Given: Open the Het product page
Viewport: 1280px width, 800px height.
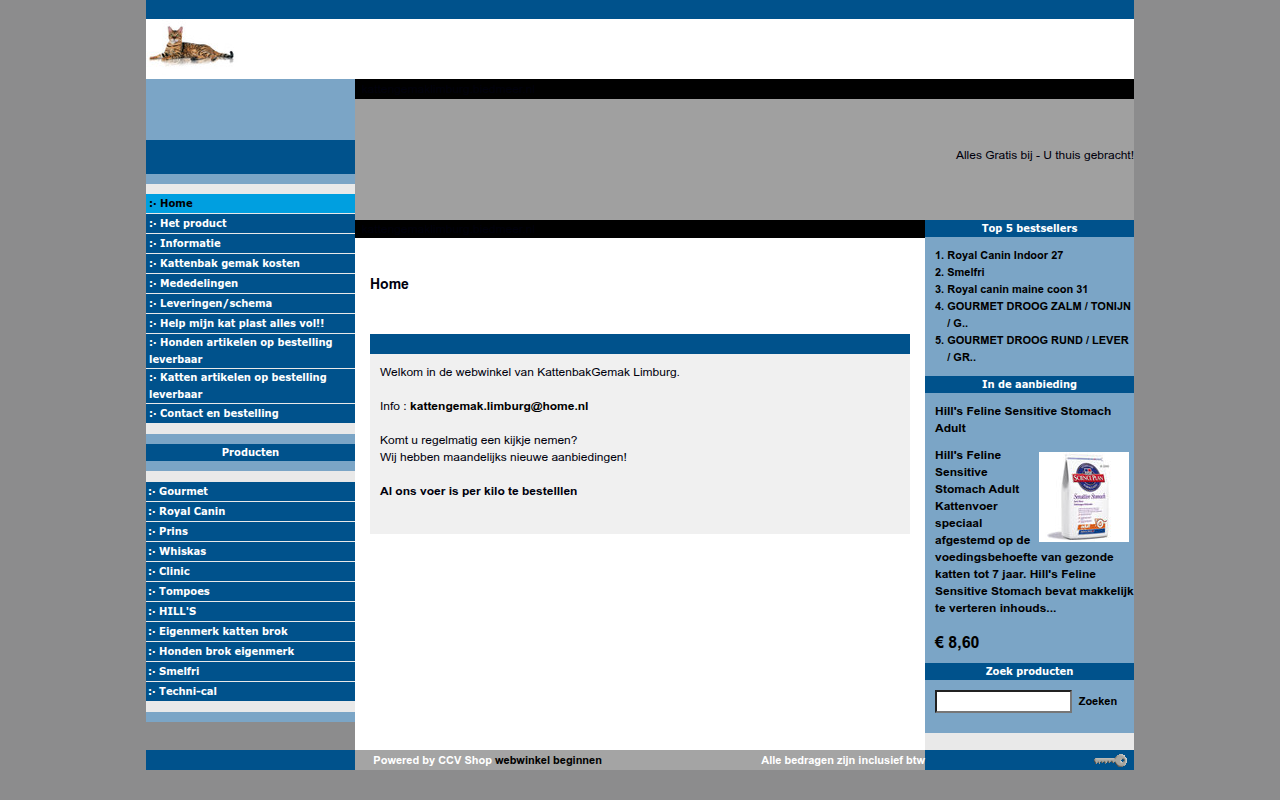Looking at the screenshot, I should point(250,224).
